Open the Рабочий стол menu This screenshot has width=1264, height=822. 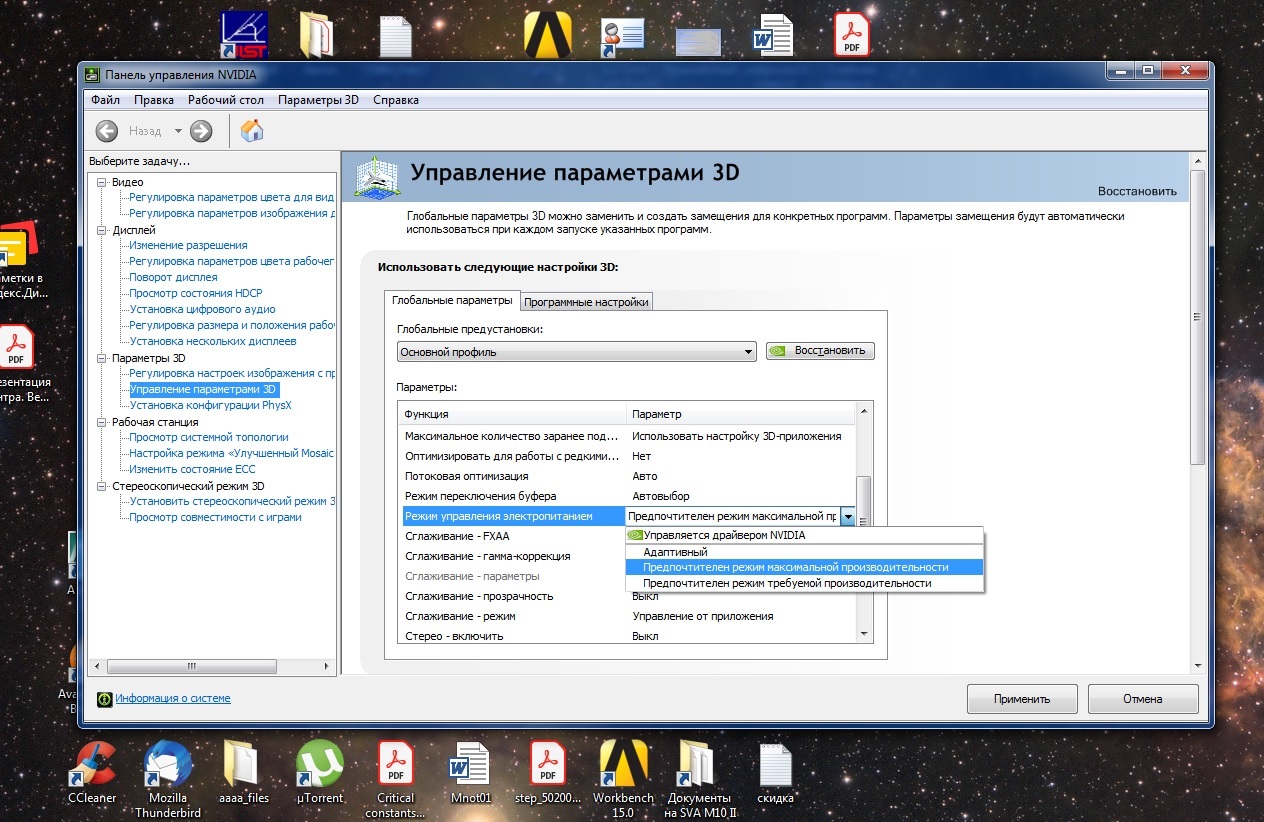point(226,100)
